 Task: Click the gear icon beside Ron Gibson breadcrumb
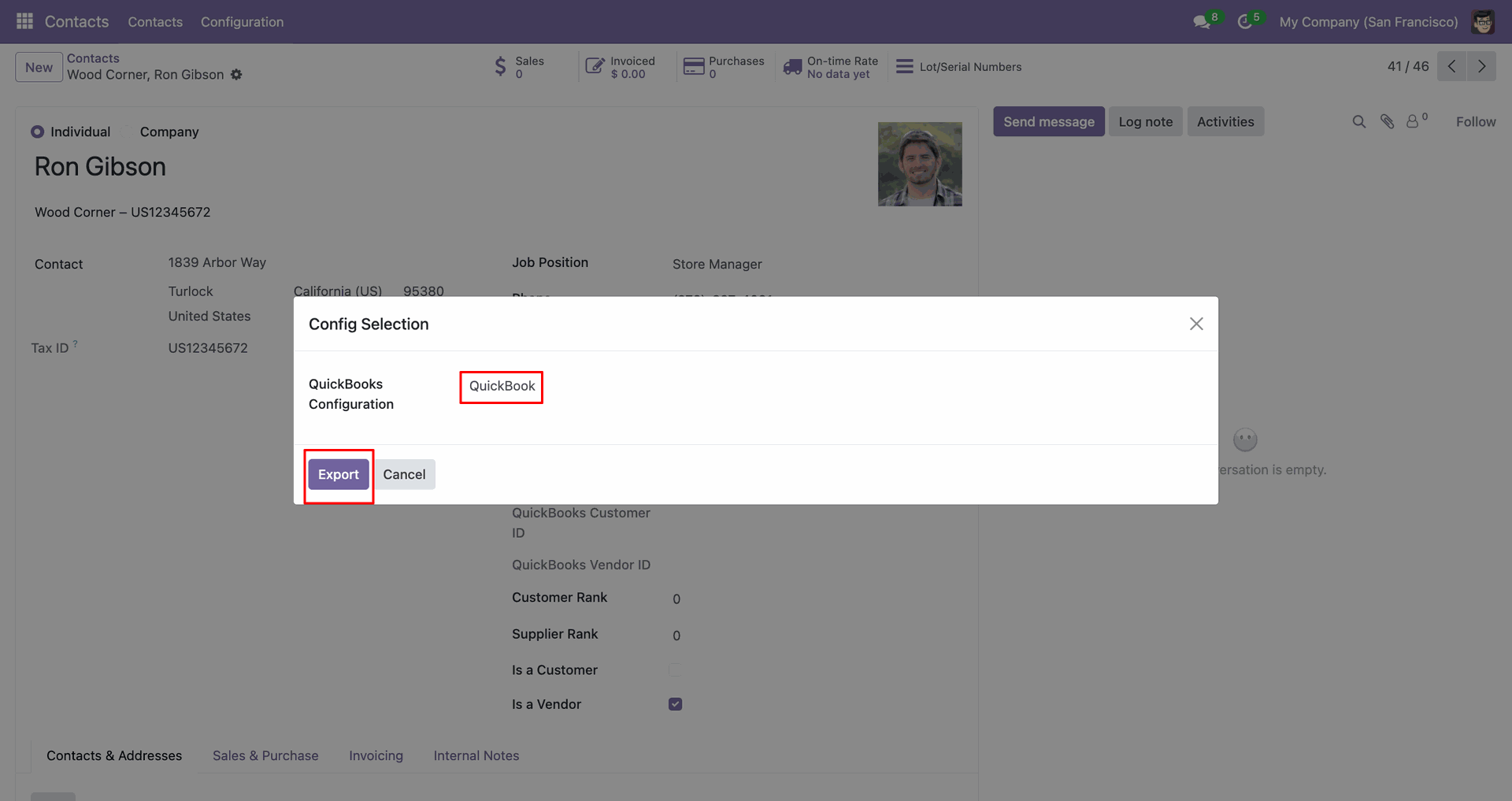pos(236,75)
